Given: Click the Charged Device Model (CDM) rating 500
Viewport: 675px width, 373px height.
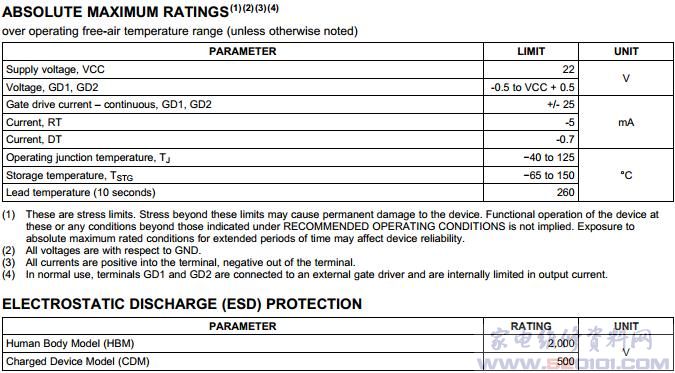Looking at the screenshot, I should pyautogui.click(x=566, y=361).
